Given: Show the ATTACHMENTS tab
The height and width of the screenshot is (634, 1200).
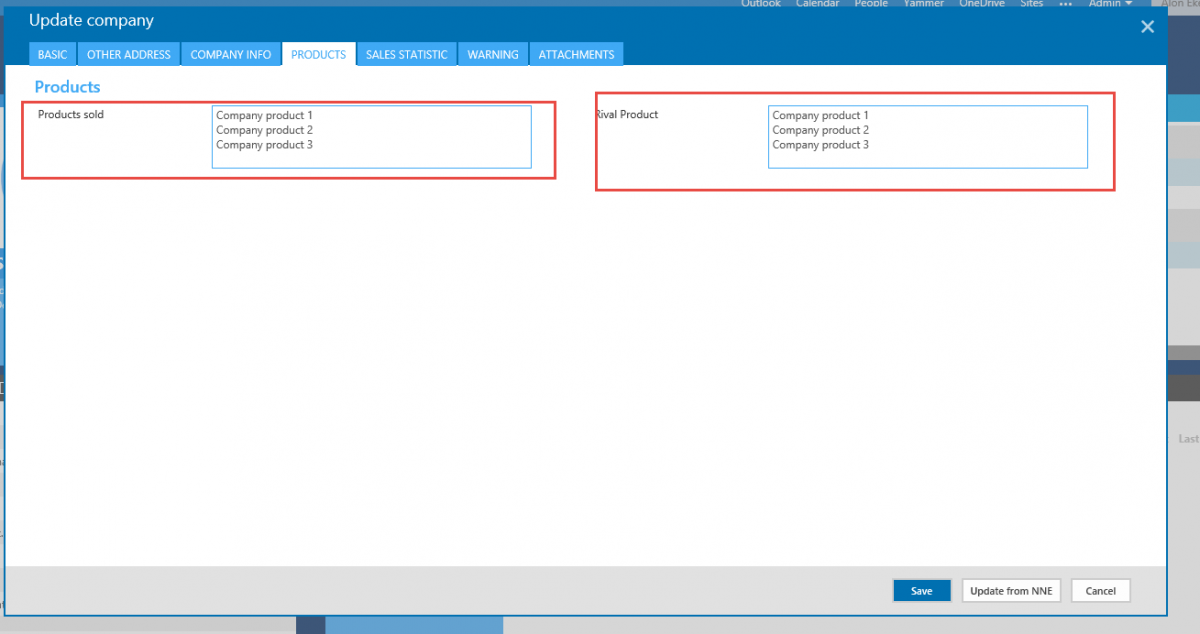Looking at the screenshot, I should click(576, 55).
